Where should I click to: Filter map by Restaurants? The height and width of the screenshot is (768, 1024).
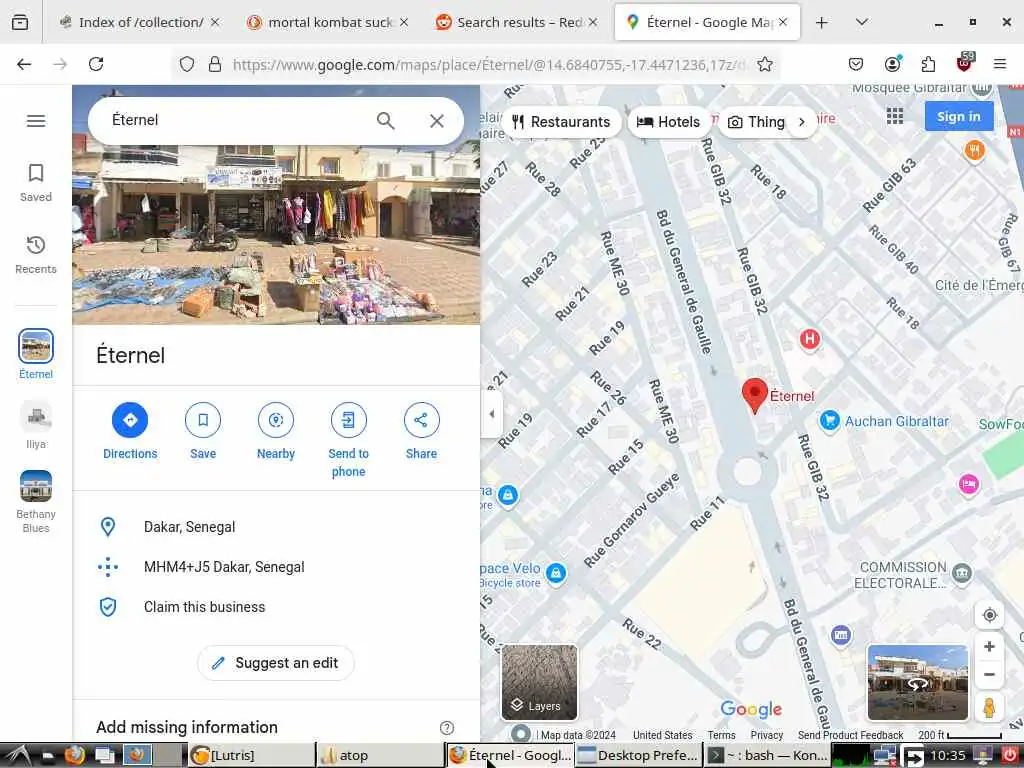(561, 122)
